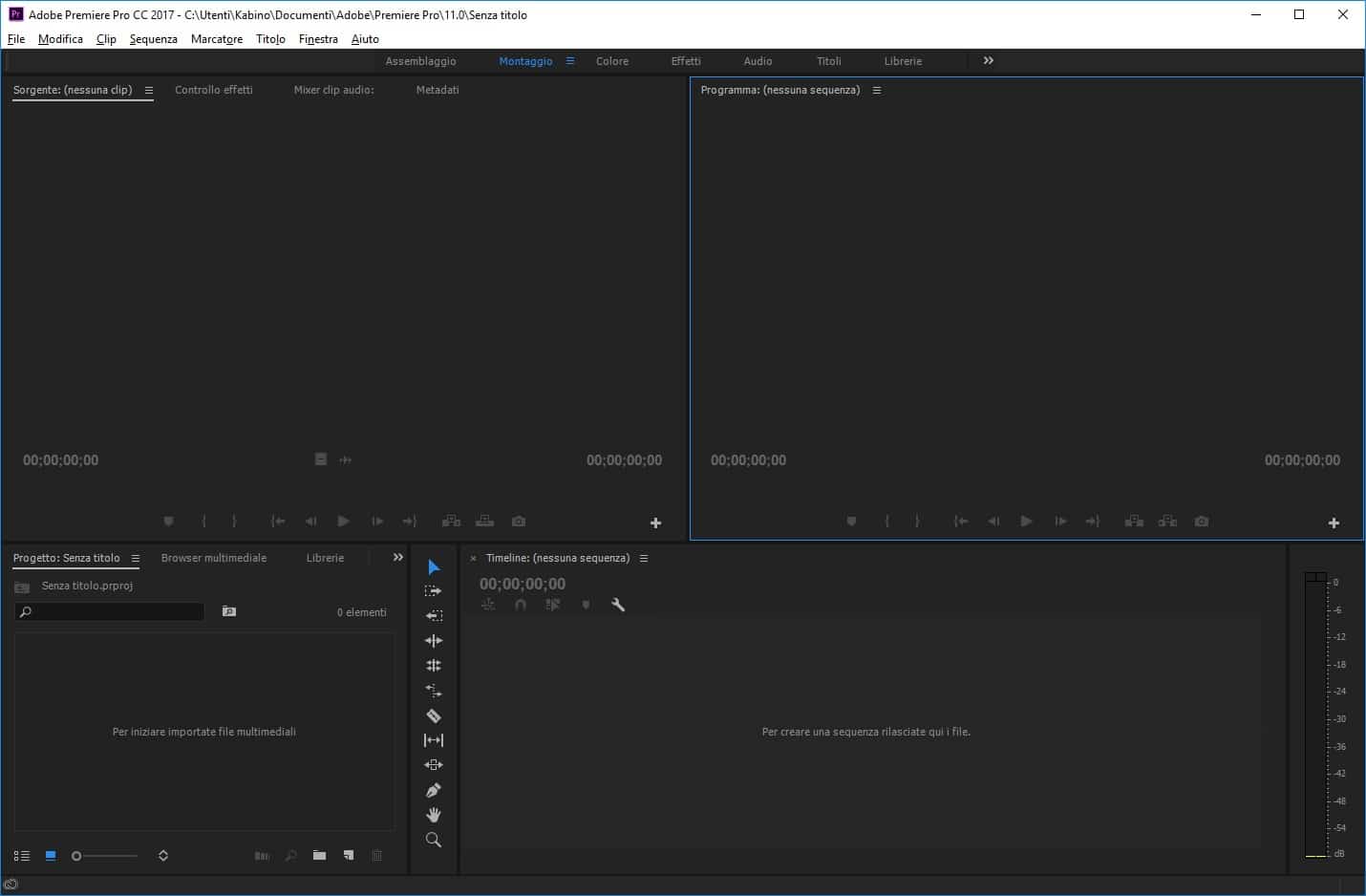Open the Finestra menu
Image resolution: width=1366 pixels, height=896 pixels.
318,39
